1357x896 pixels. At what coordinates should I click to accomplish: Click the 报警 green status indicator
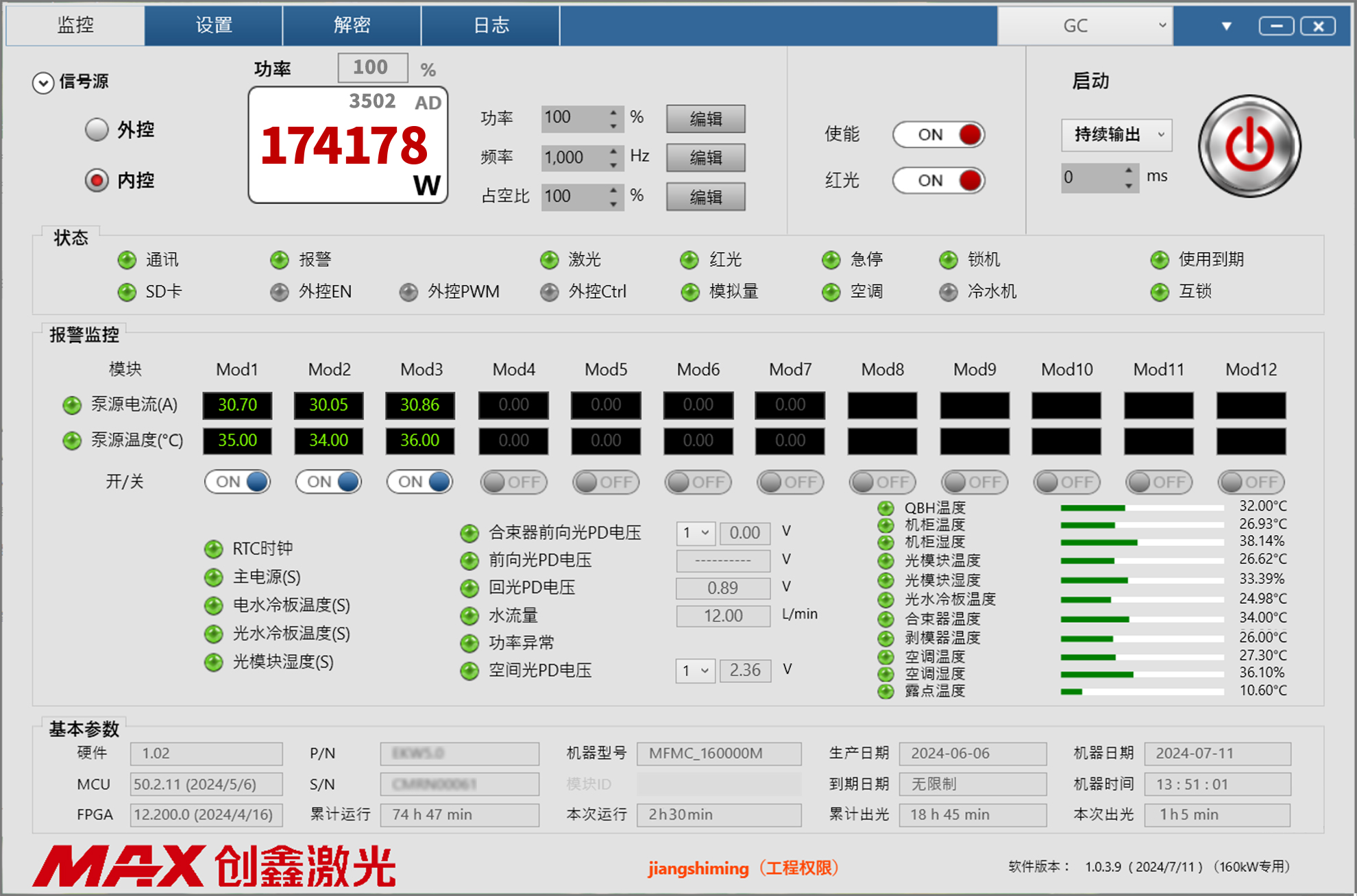[x=279, y=260]
